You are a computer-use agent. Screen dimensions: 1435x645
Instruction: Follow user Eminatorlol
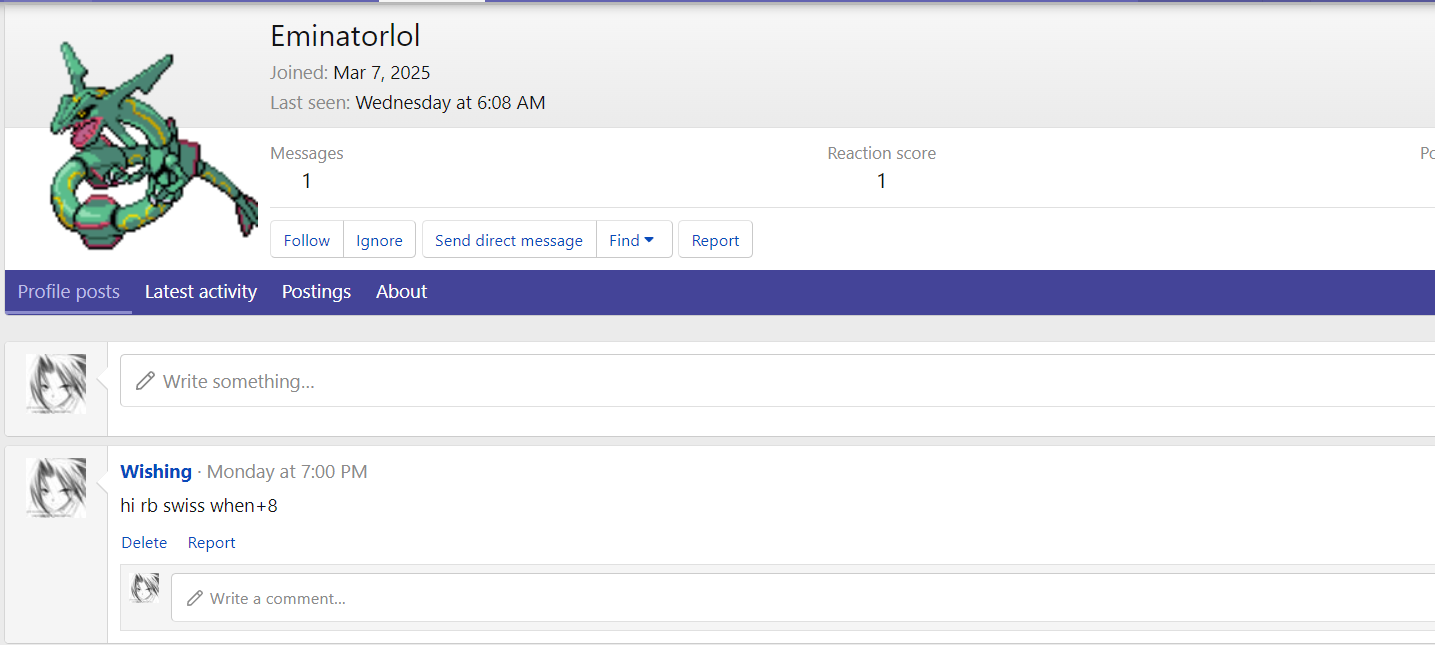[307, 240]
